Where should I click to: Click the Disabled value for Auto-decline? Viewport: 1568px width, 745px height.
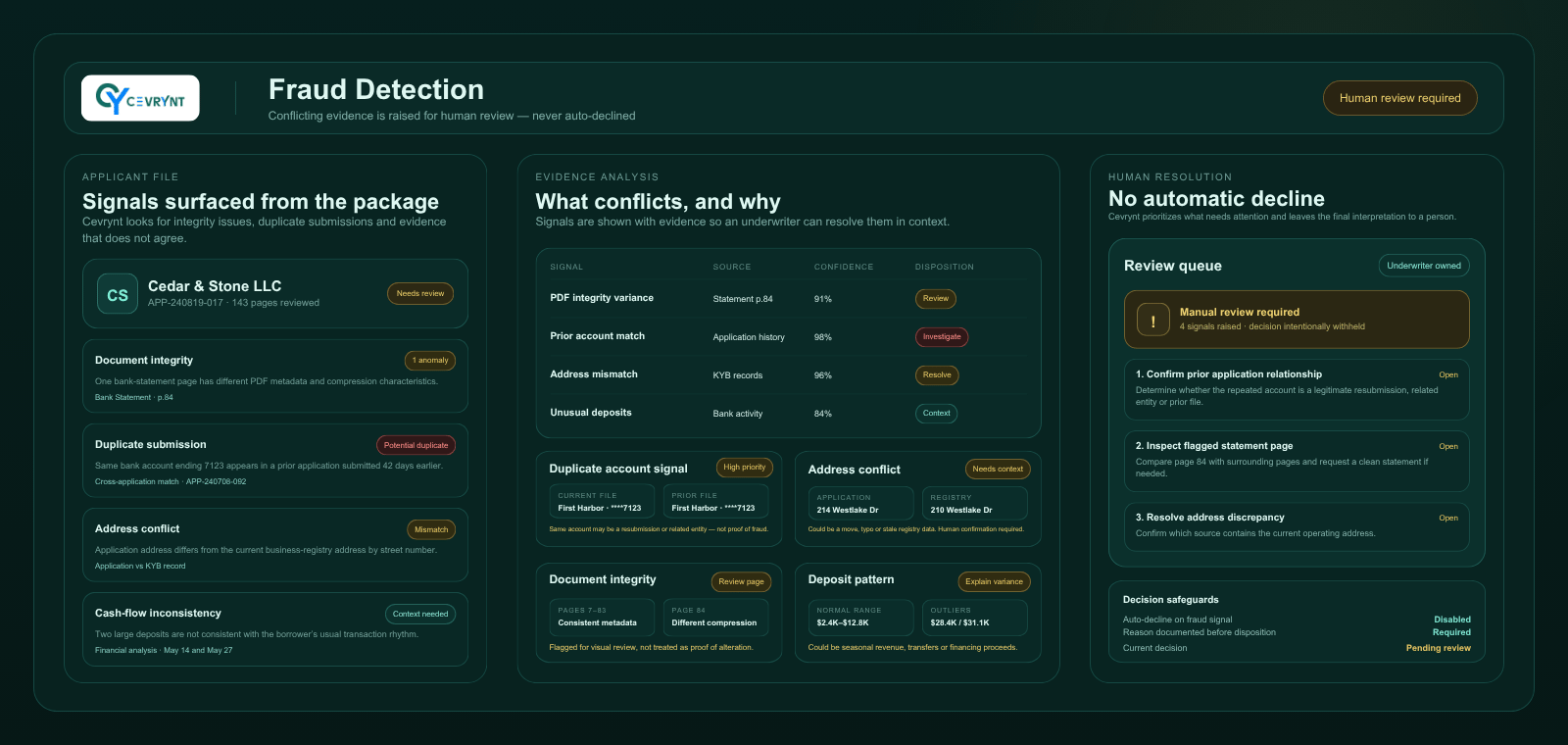[1452, 620]
